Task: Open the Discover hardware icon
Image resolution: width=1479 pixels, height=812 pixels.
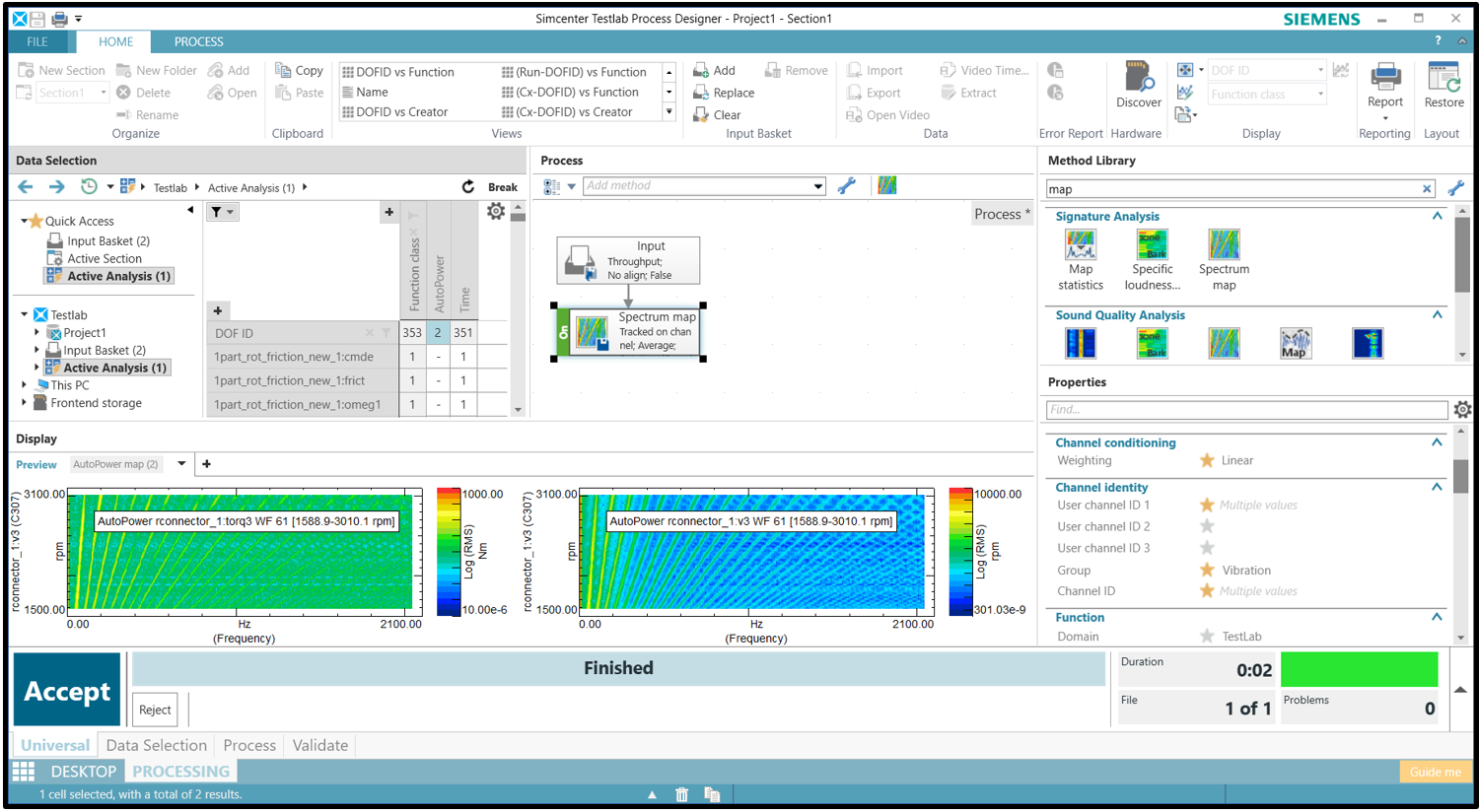Action: (x=1139, y=78)
